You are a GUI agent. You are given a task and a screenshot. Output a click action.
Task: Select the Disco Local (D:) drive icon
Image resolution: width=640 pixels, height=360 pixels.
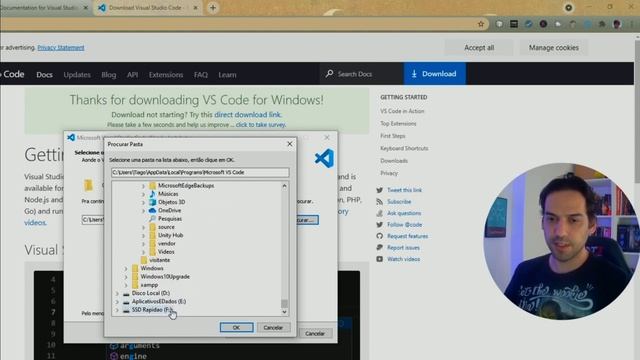click(x=126, y=293)
